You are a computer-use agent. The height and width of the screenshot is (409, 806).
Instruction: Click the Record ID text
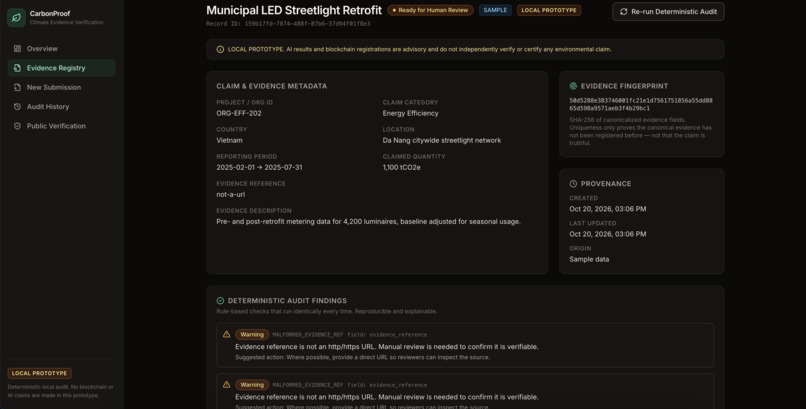288,24
